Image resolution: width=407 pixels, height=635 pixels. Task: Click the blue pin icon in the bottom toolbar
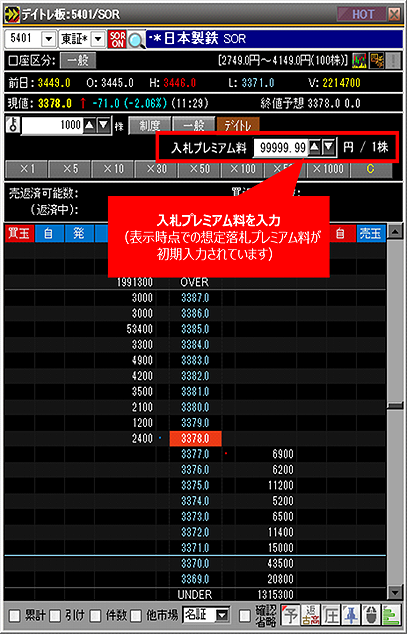(x=350, y=616)
